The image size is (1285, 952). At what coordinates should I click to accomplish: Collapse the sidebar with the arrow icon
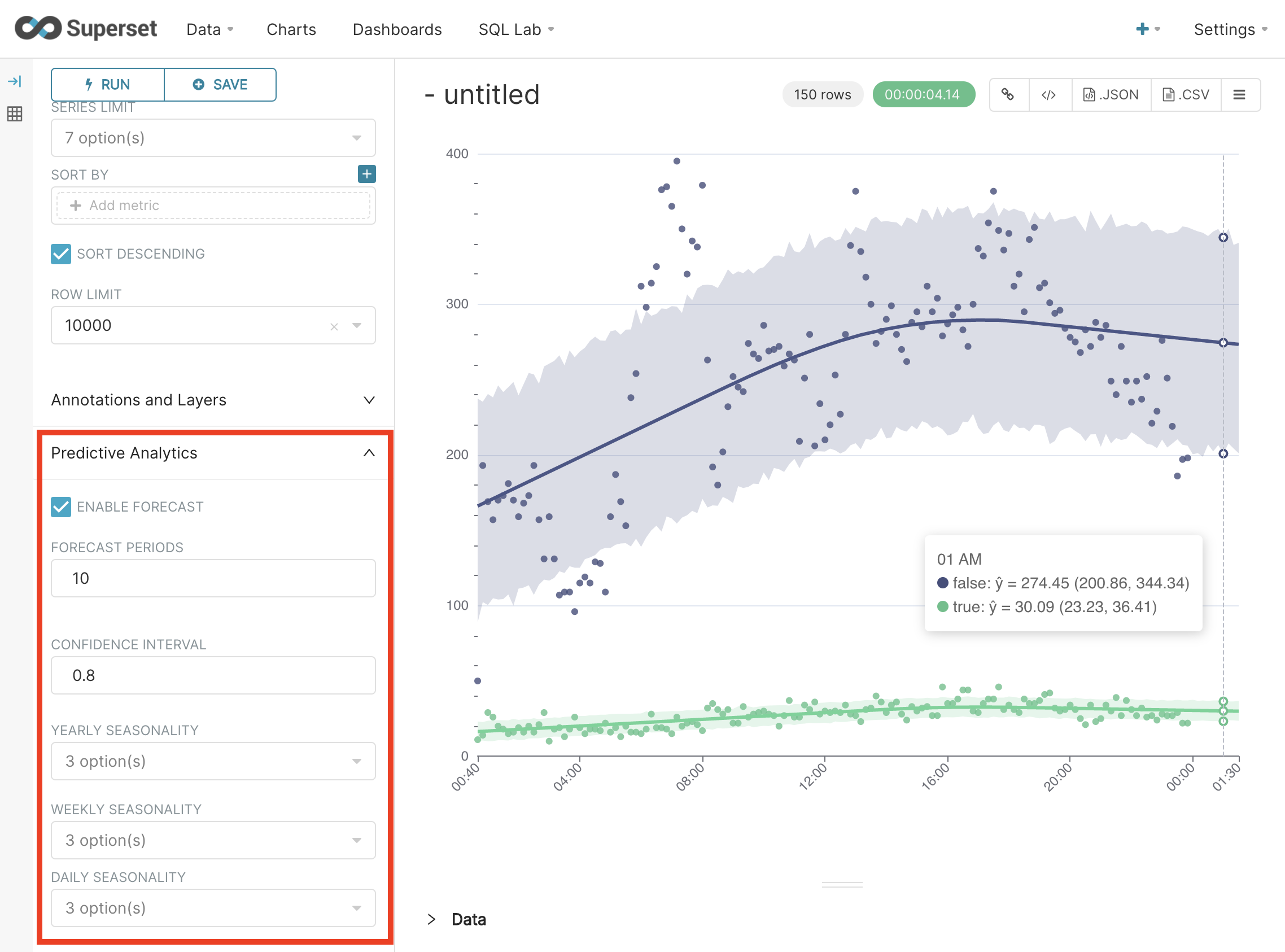tap(15, 81)
